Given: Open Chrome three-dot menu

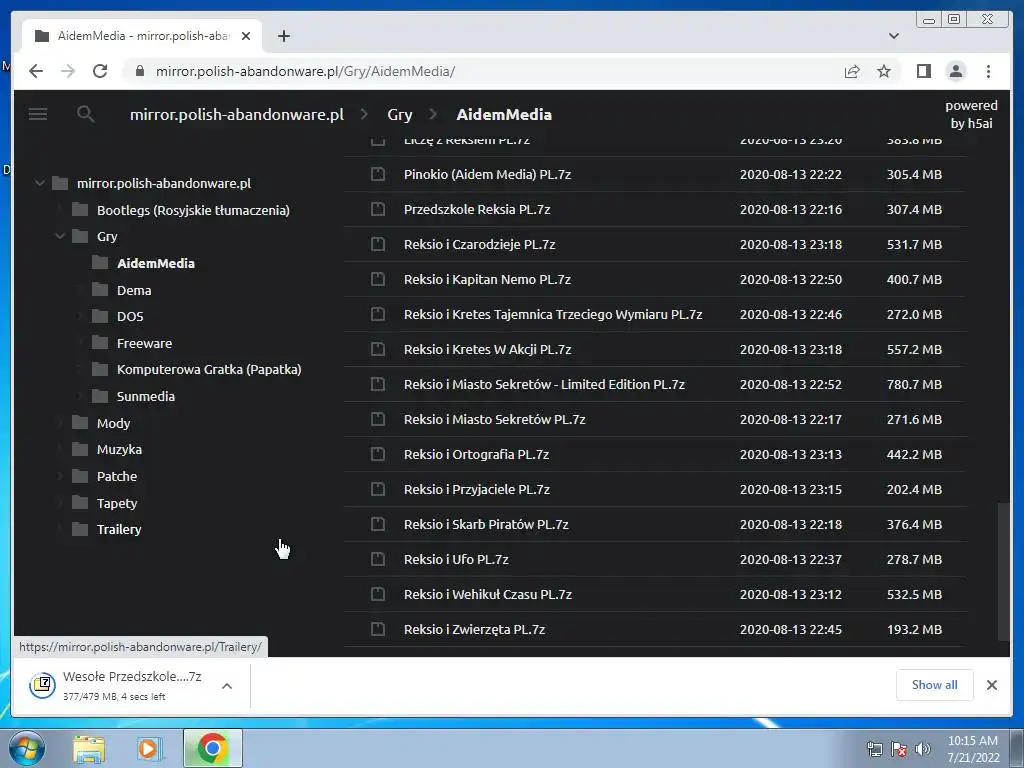Looking at the screenshot, I should (x=988, y=71).
